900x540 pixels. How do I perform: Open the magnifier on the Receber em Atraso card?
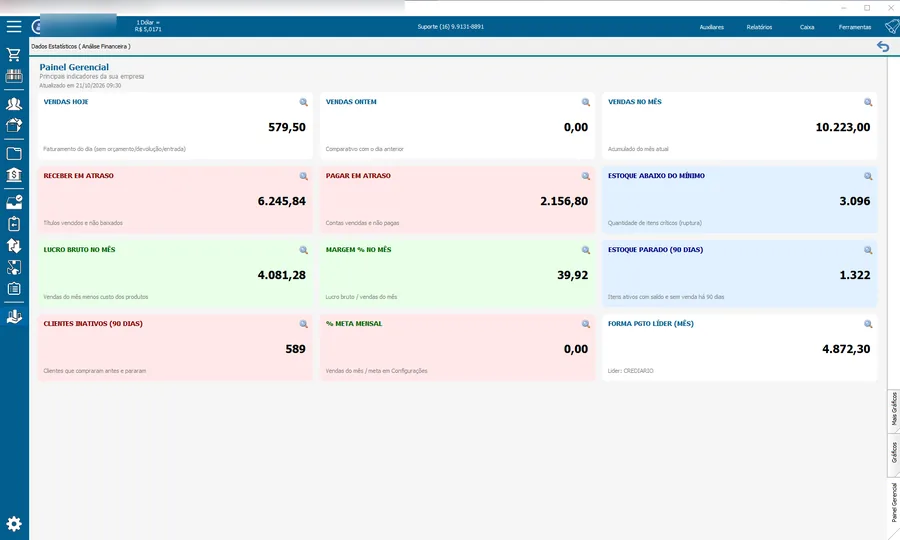pyautogui.click(x=303, y=176)
